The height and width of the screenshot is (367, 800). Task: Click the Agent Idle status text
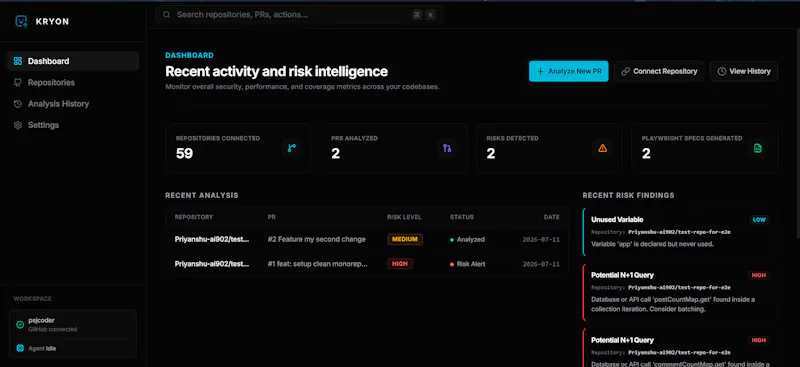[x=42, y=348]
